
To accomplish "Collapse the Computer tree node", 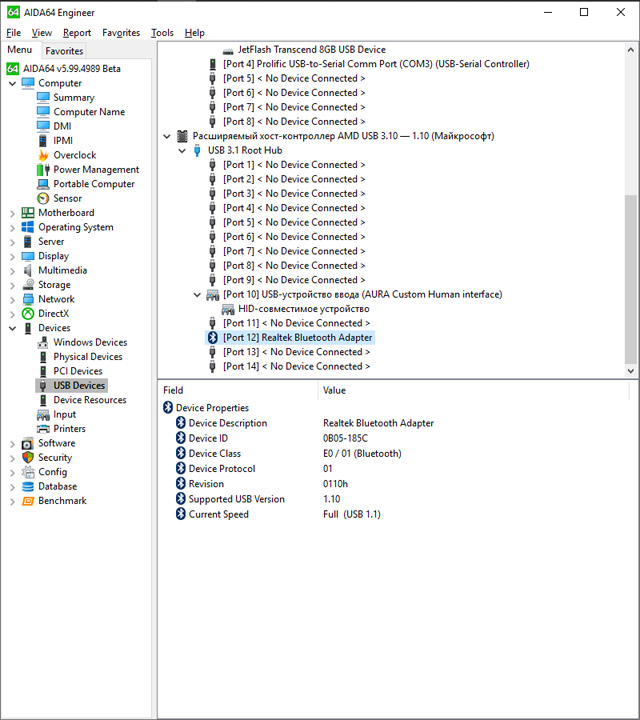I will pyautogui.click(x=12, y=84).
